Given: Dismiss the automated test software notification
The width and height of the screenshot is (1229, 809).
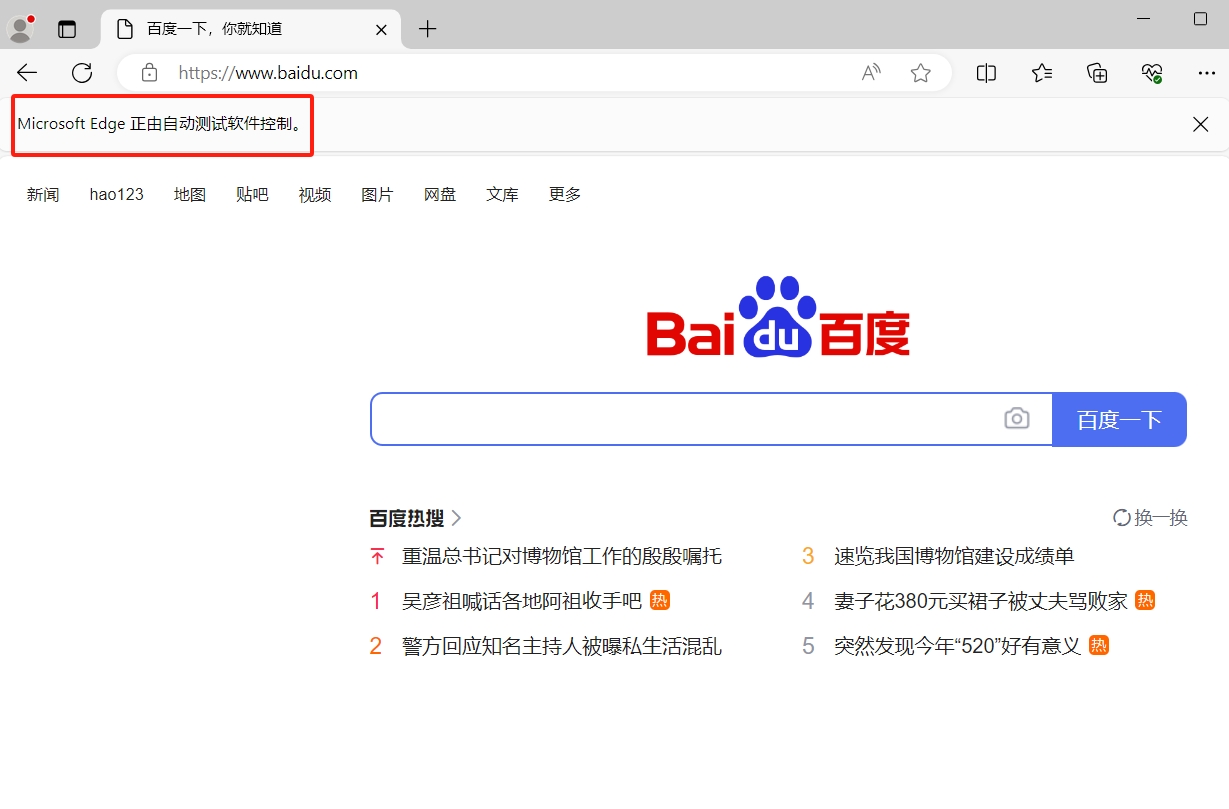Looking at the screenshot, I should [1200, 124].
